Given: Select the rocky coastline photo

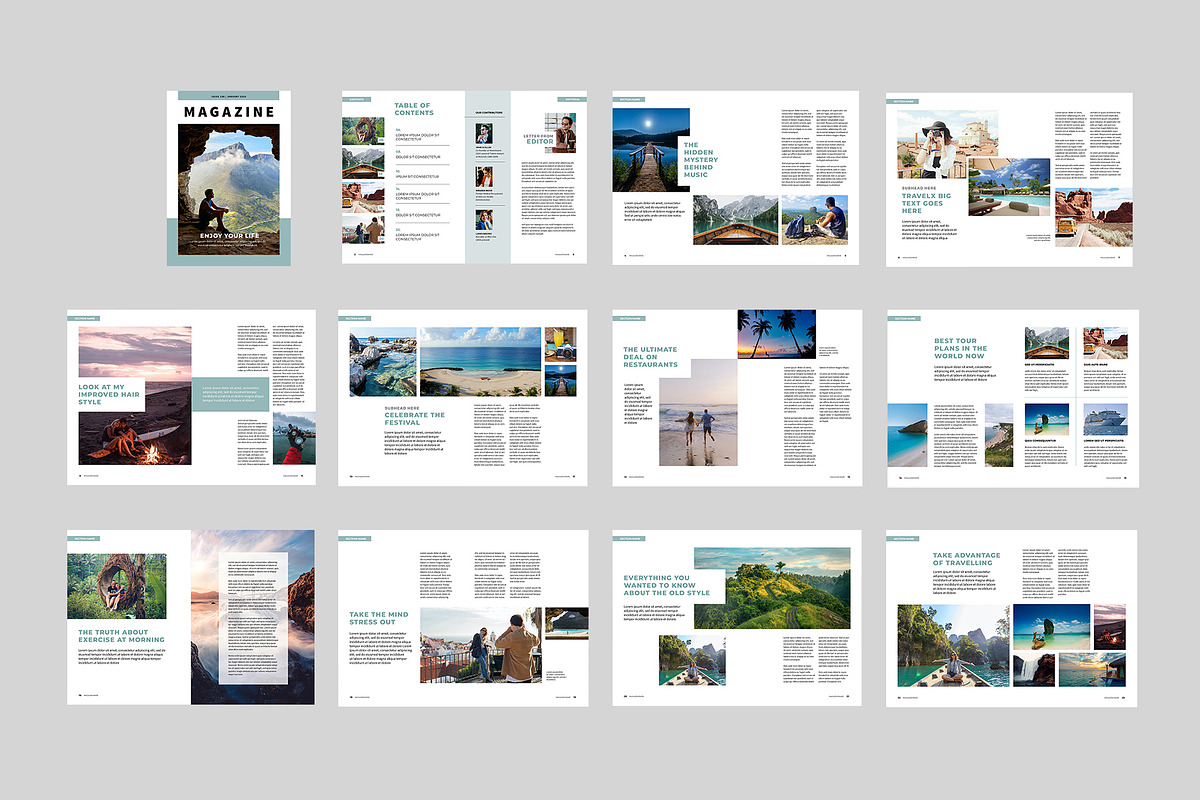Looking at the screenshot, I should 383,362.
